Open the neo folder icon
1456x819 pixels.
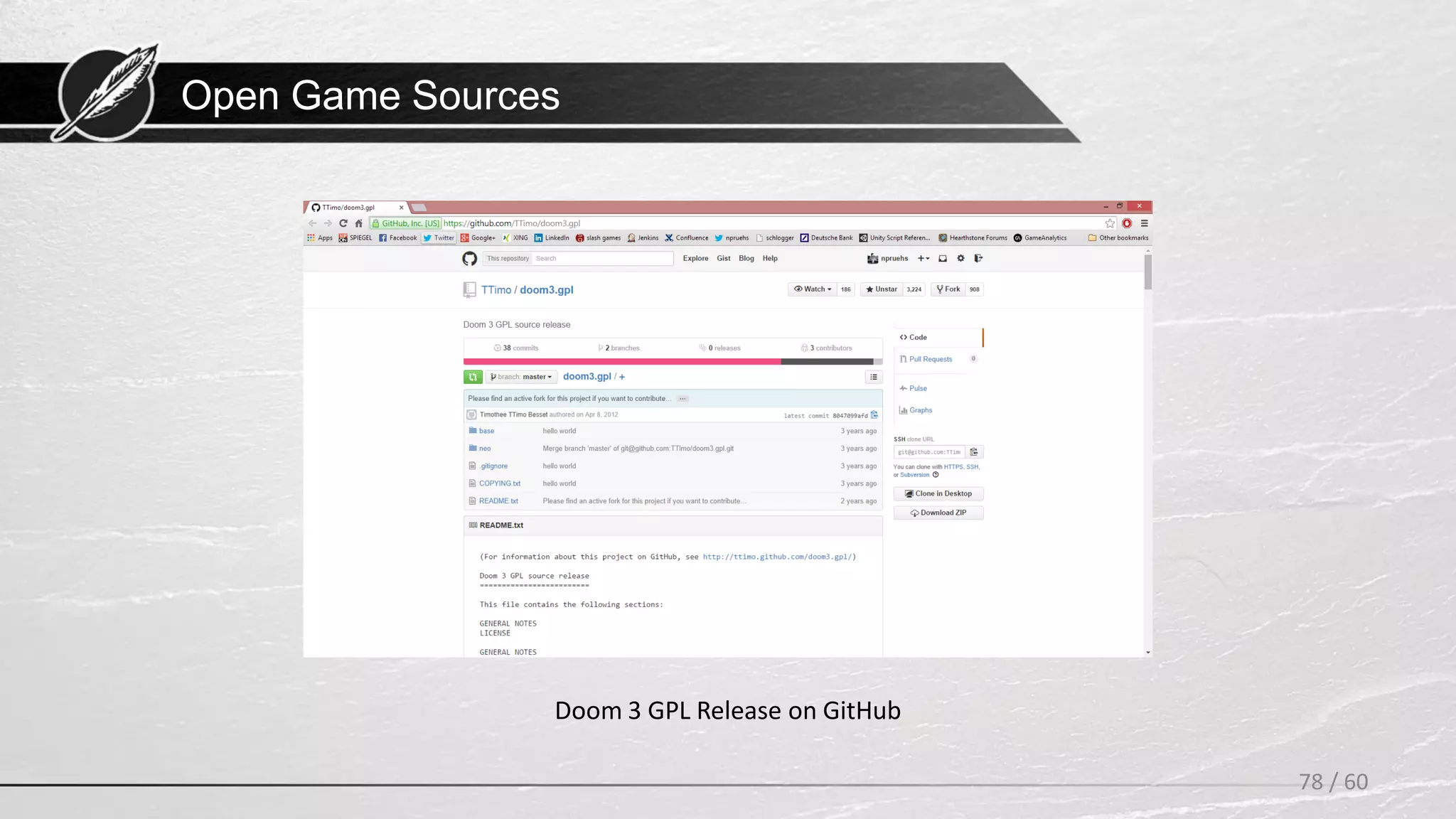pos(473,448)
